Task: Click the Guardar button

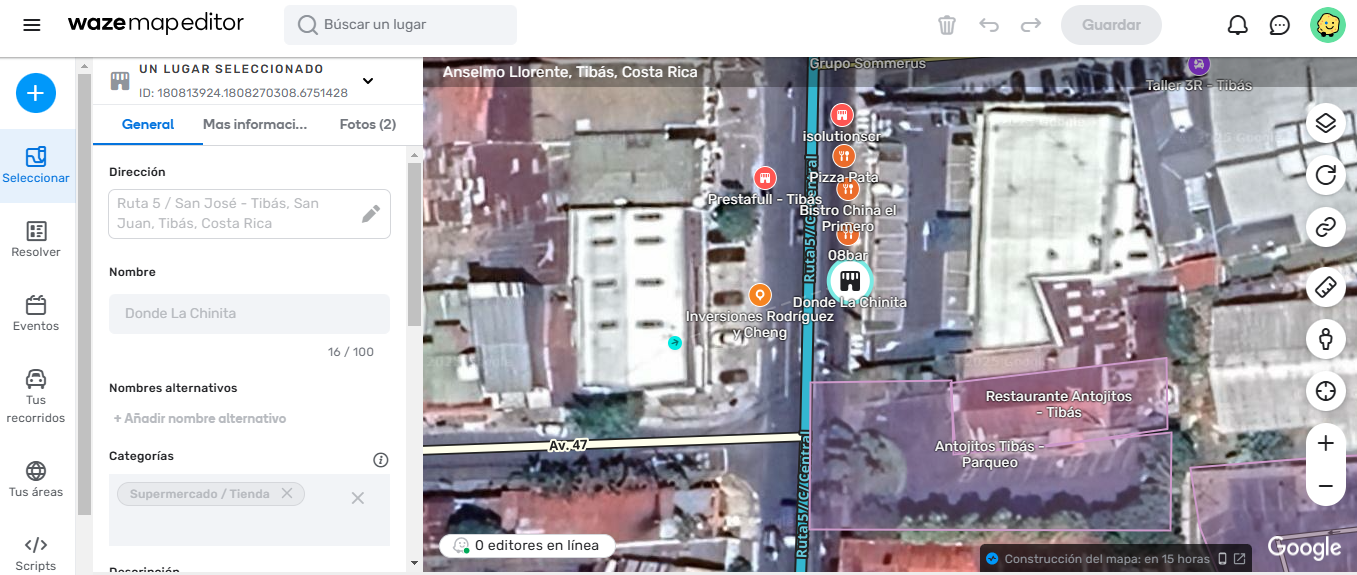Action: point(1111,25)
